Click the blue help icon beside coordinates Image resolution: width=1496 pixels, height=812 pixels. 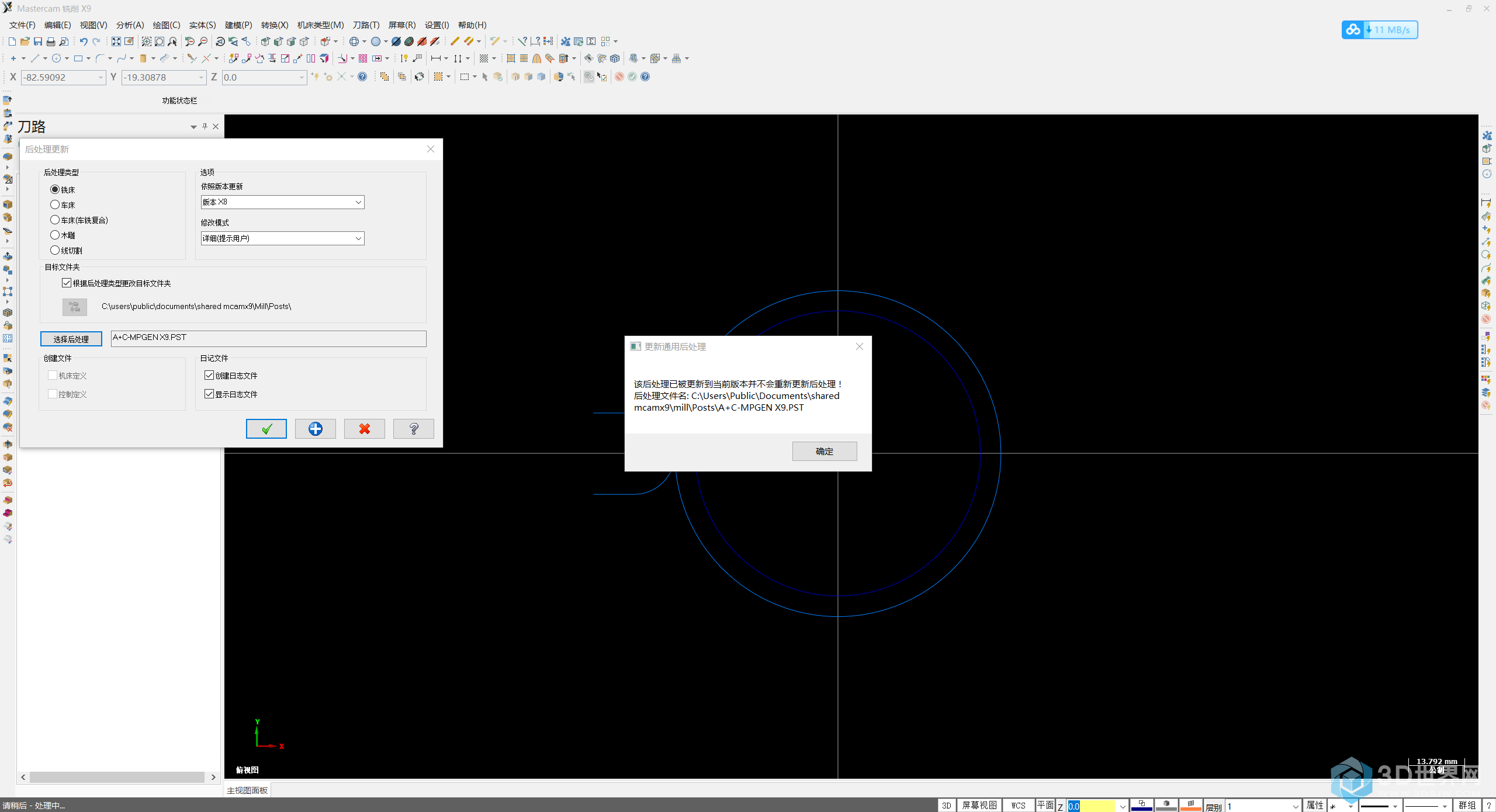[362, 77]
